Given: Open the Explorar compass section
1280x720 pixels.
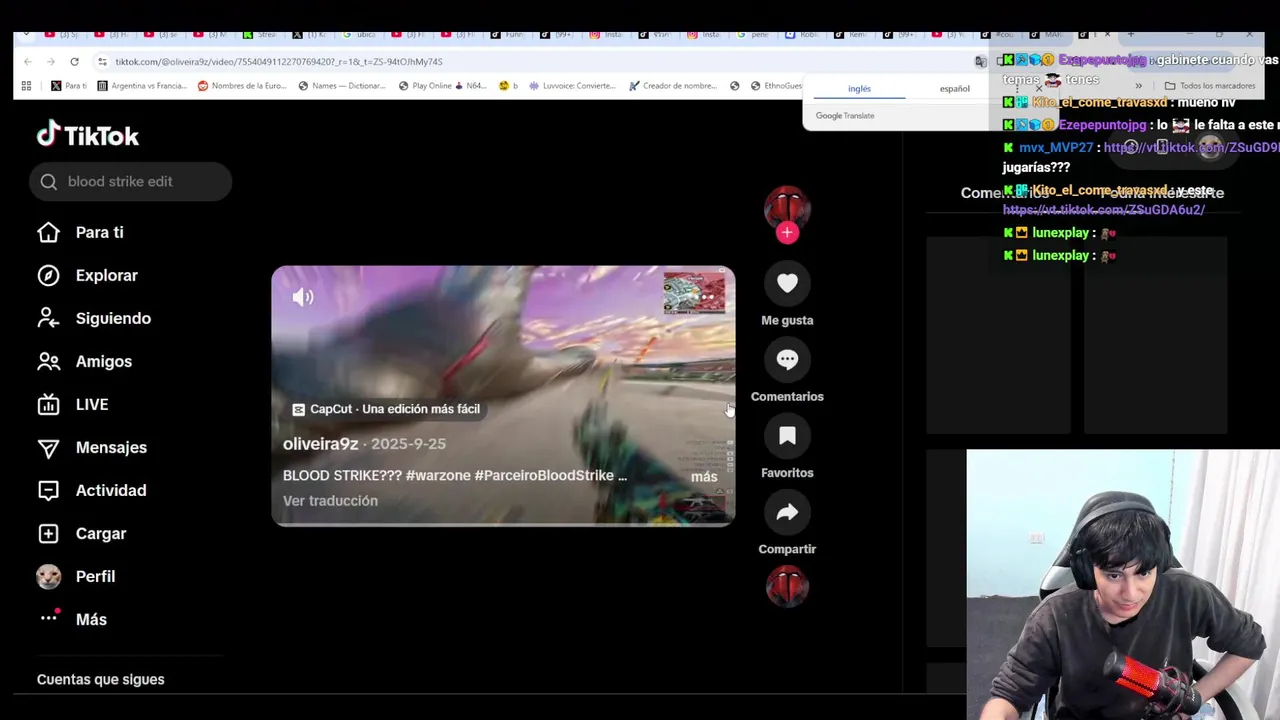Looking at the screenshot, I should (x=87, y=275).
